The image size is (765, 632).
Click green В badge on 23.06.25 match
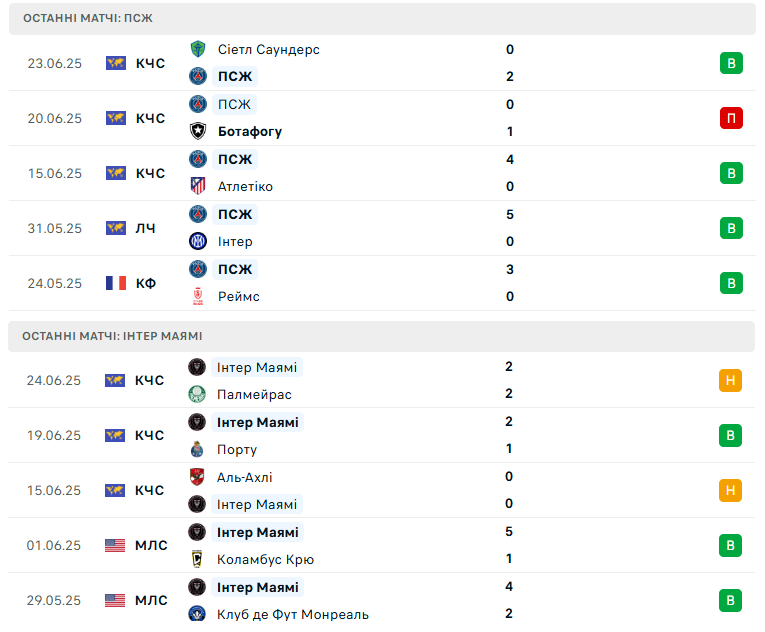click(x=731, y=63)
